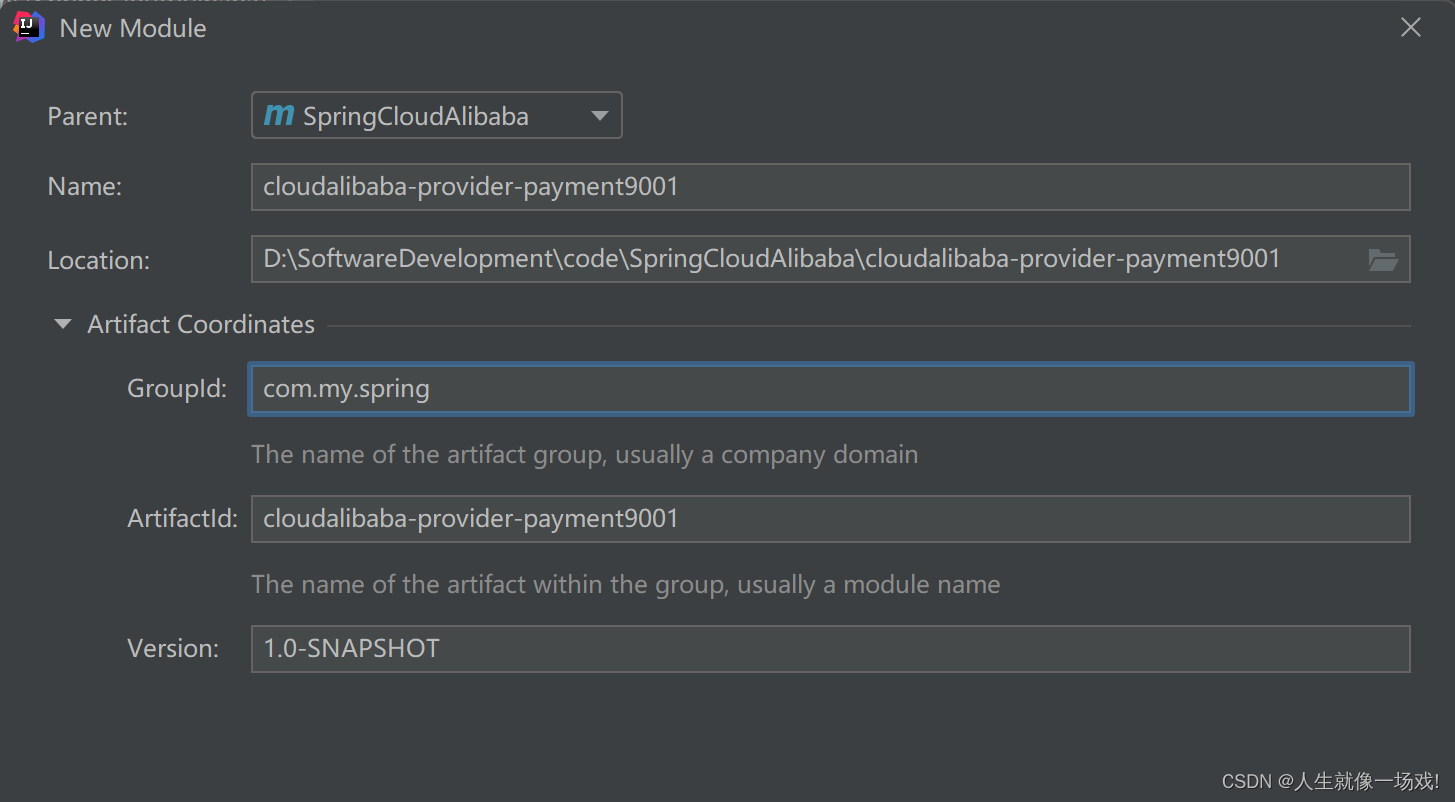Click the 'usually a module name' hint
Image resolution: width=1455 pixels, height=802 pixels.
[869, 585]
